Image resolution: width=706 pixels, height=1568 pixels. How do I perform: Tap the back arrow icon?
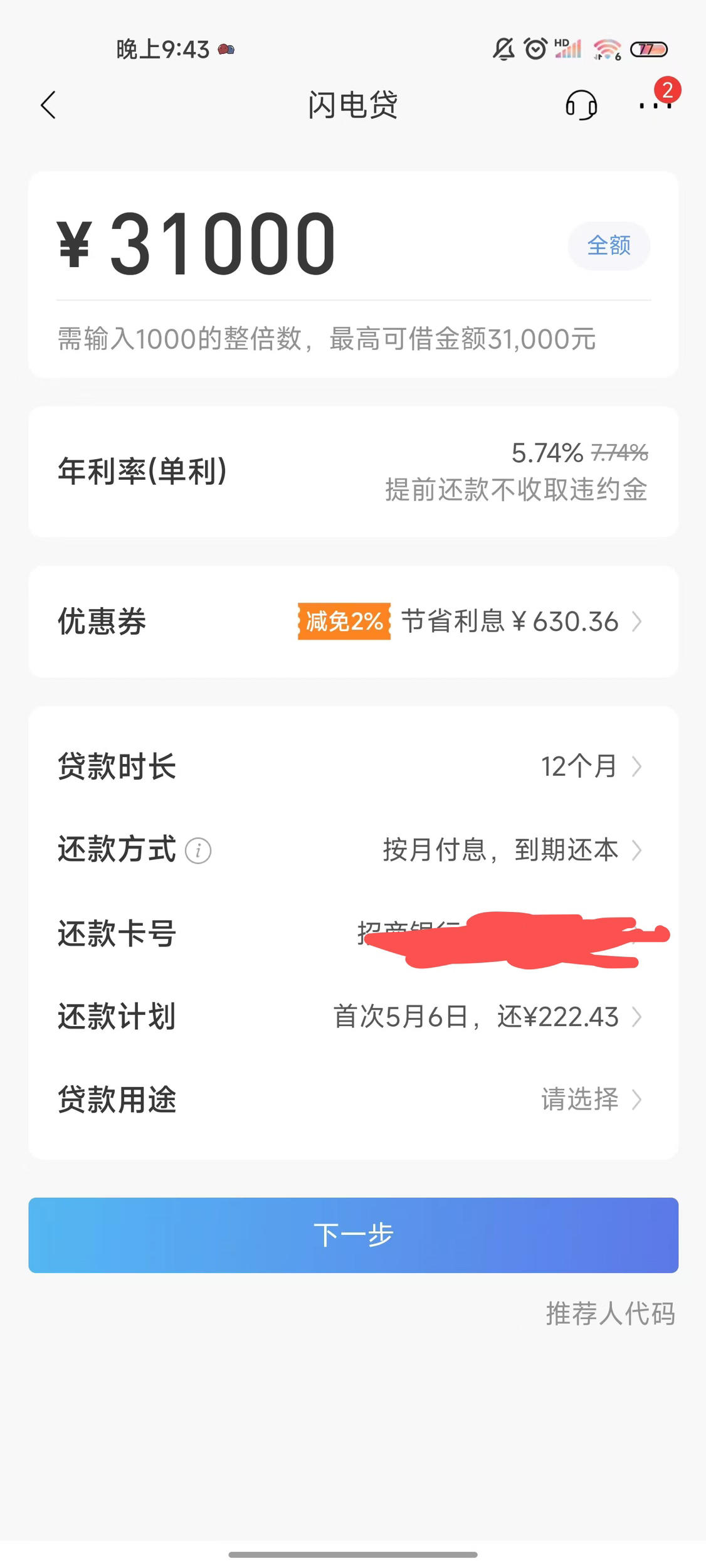48,105
